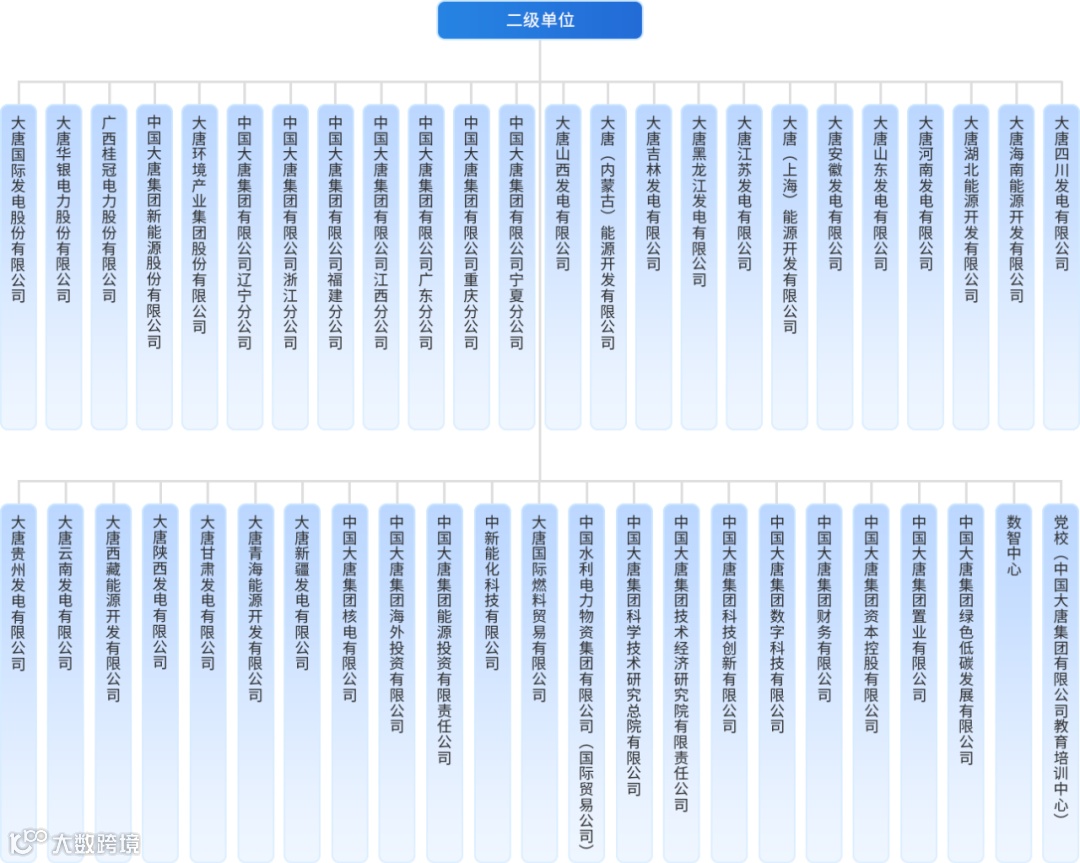Select the 数智中心 box
Screen dimensions: 1080x863
click(x=1014, y=683)
